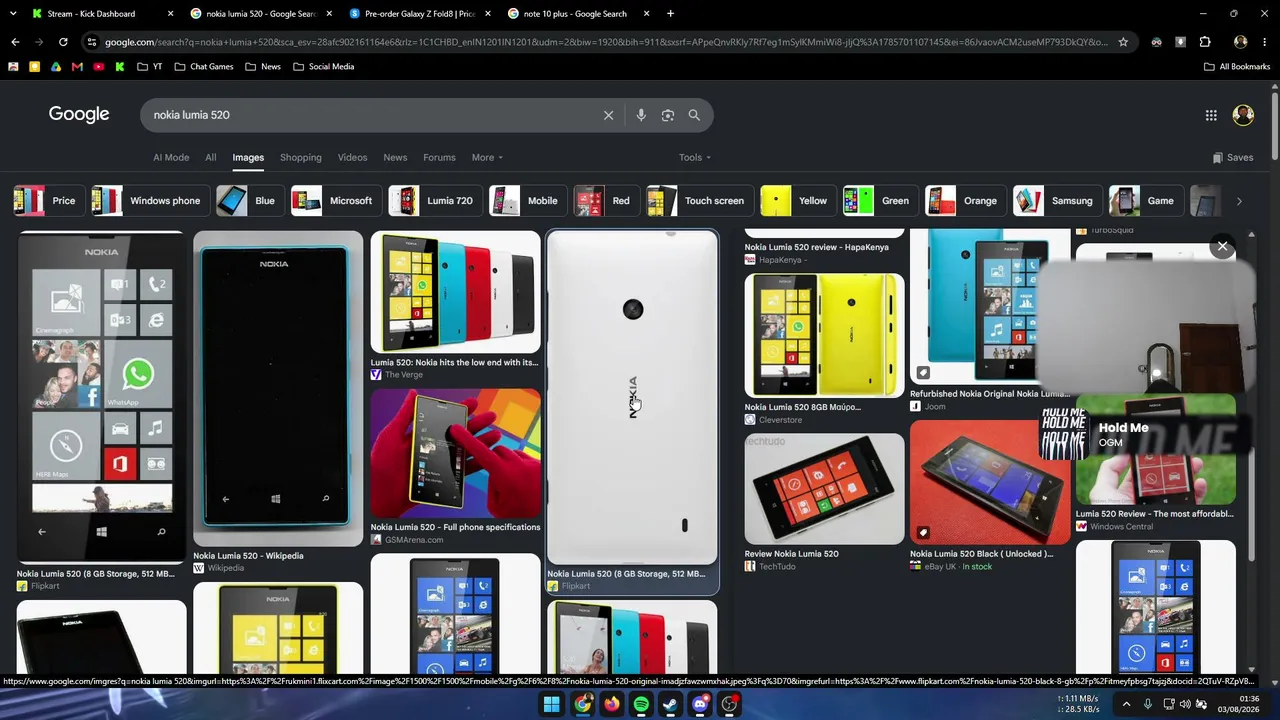Filter images by Blue color chip
The width and height of the screenshot is (1280, 720).
[248, 201]
